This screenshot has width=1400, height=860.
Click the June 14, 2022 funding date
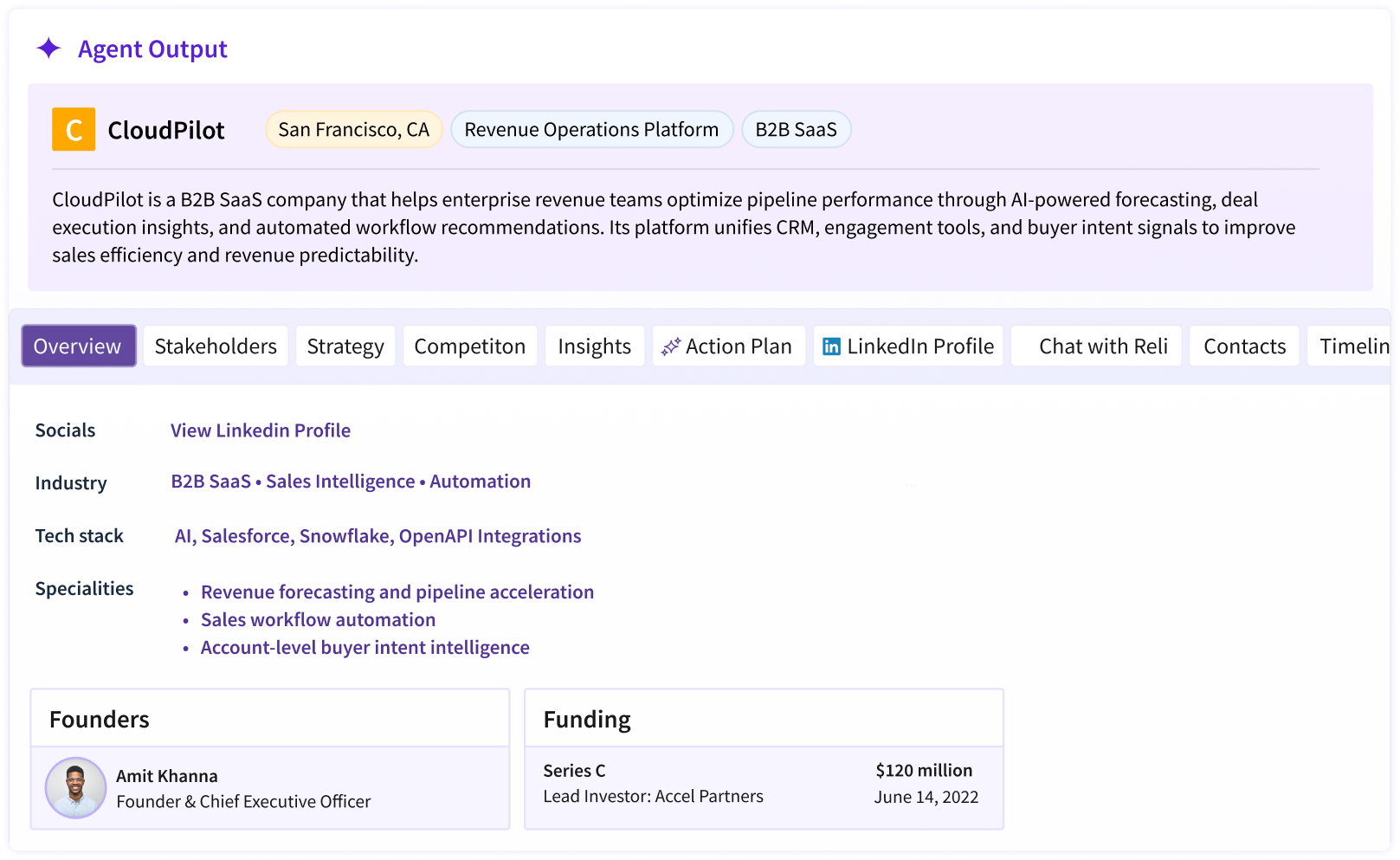pos(926,798)
